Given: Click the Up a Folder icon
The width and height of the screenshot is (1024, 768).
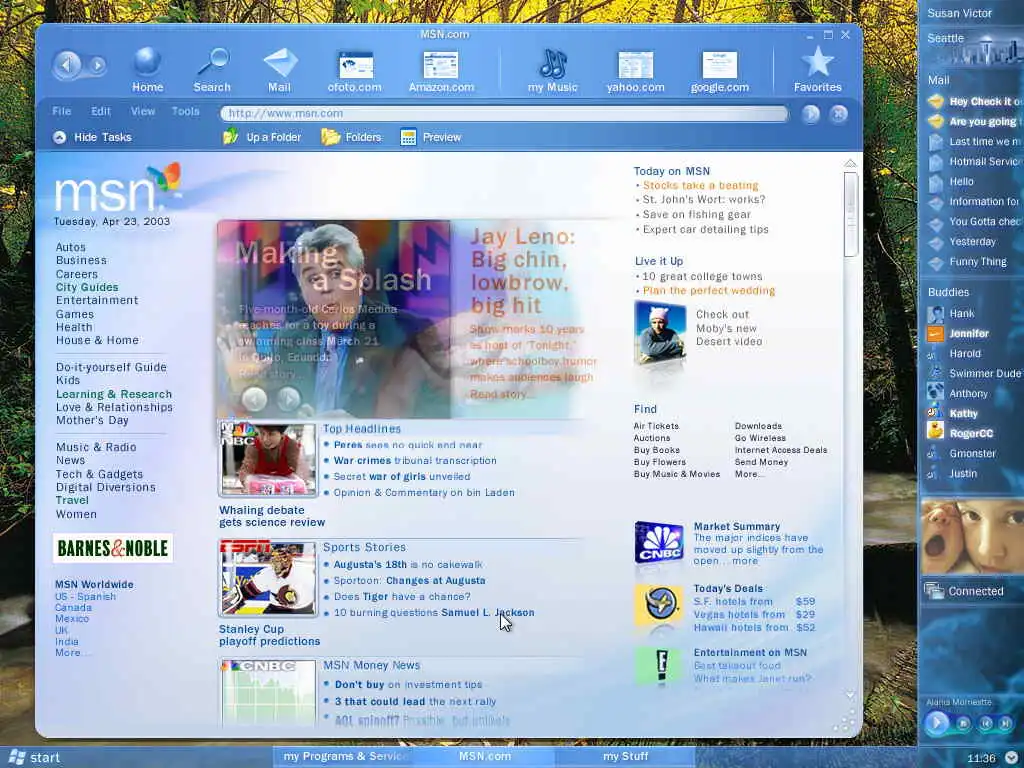Looking at the screenshot, I should click(231, 136).
